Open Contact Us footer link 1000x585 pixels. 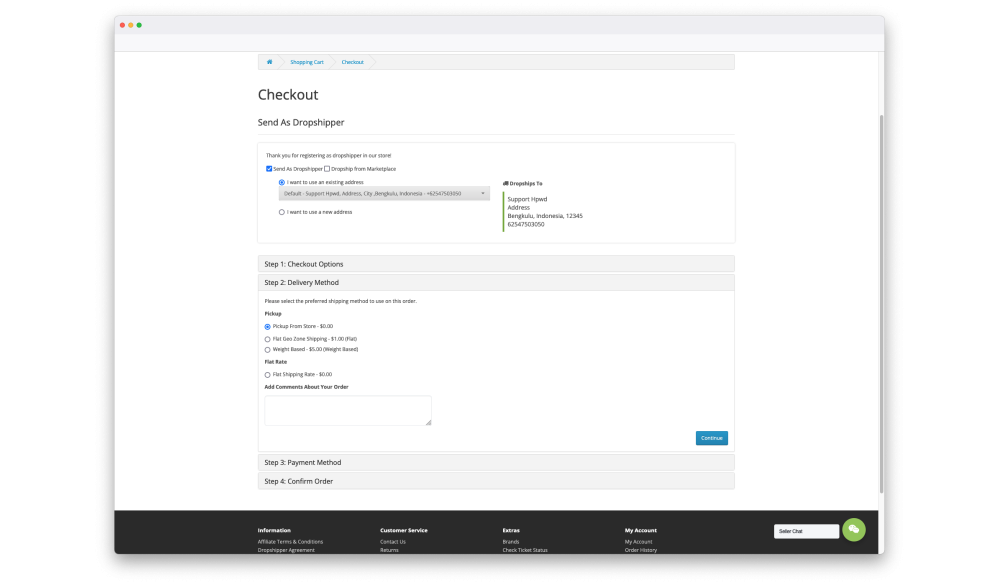(x=393, y=542)
